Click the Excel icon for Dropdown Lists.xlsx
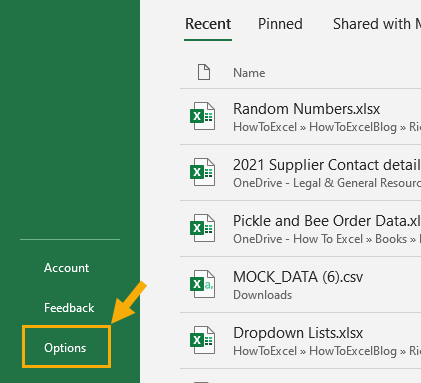The image size is (421, 383). coord(202,340)
